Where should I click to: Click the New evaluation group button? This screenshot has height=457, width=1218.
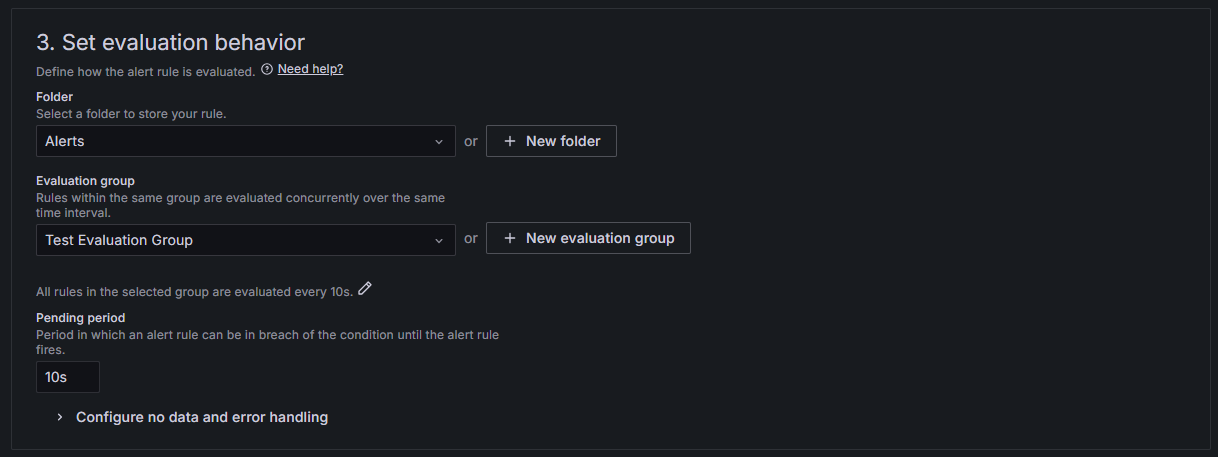click(588, 238)
